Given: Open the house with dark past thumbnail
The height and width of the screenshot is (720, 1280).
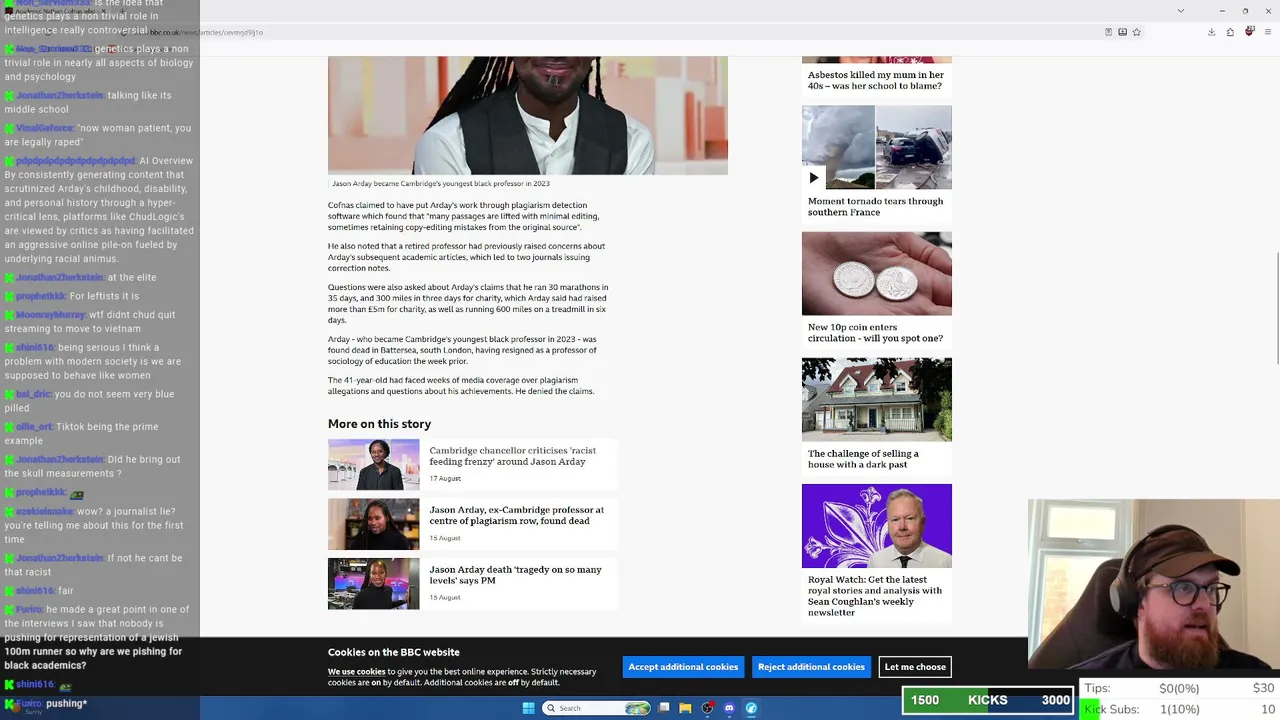Looking at the screenshot, I should tap(877, 400).
